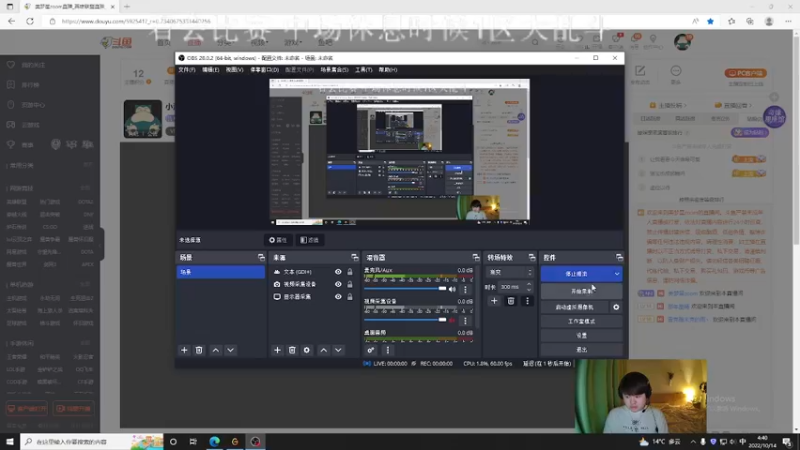Click the 开始录制 start recording button
The height and width of the screenshot is (450, 800).
[582, 291]
